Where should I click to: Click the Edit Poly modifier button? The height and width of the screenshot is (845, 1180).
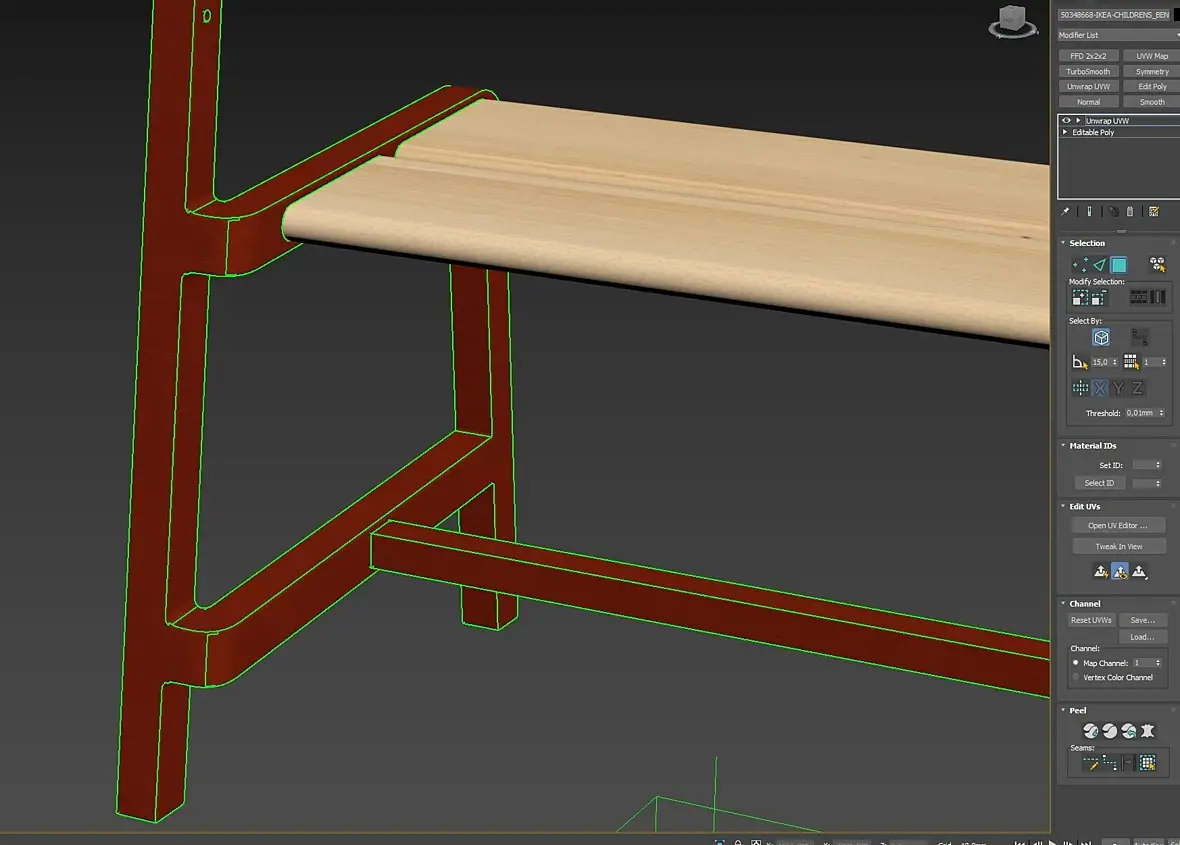(1152, 87)
